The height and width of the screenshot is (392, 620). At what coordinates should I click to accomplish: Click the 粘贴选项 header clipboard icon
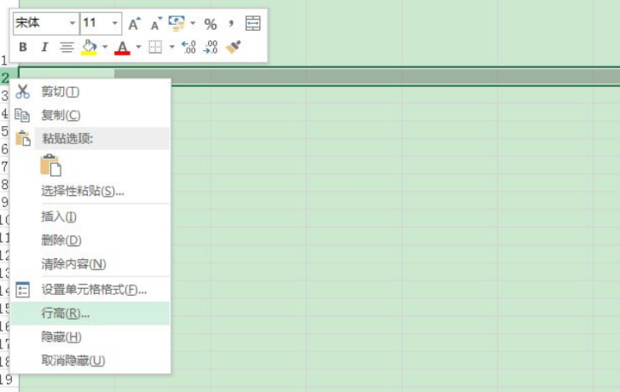click(x=23, y=138)
